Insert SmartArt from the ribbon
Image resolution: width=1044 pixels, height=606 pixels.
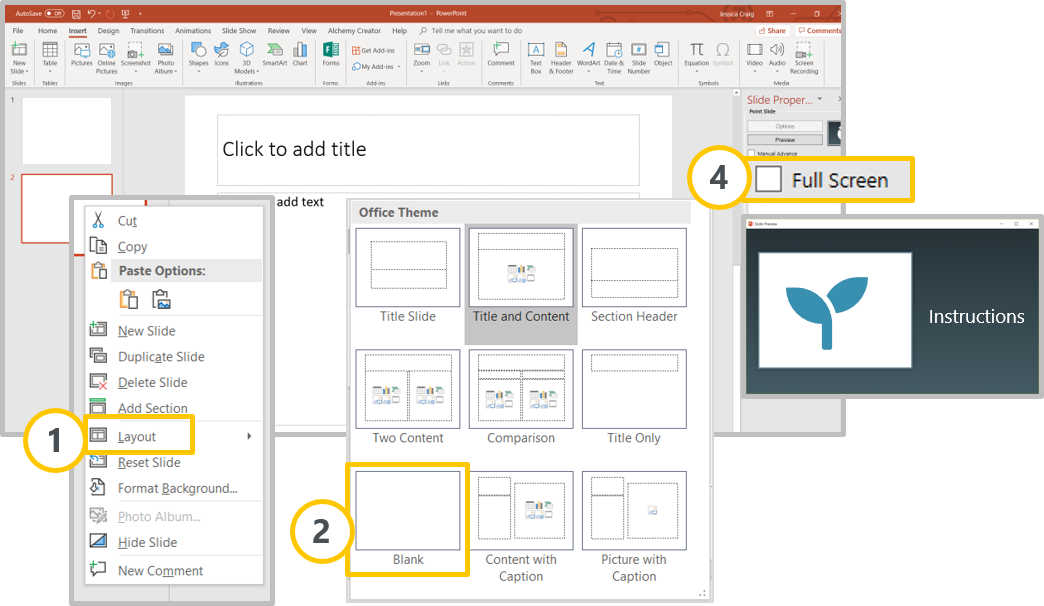point(274,54)
